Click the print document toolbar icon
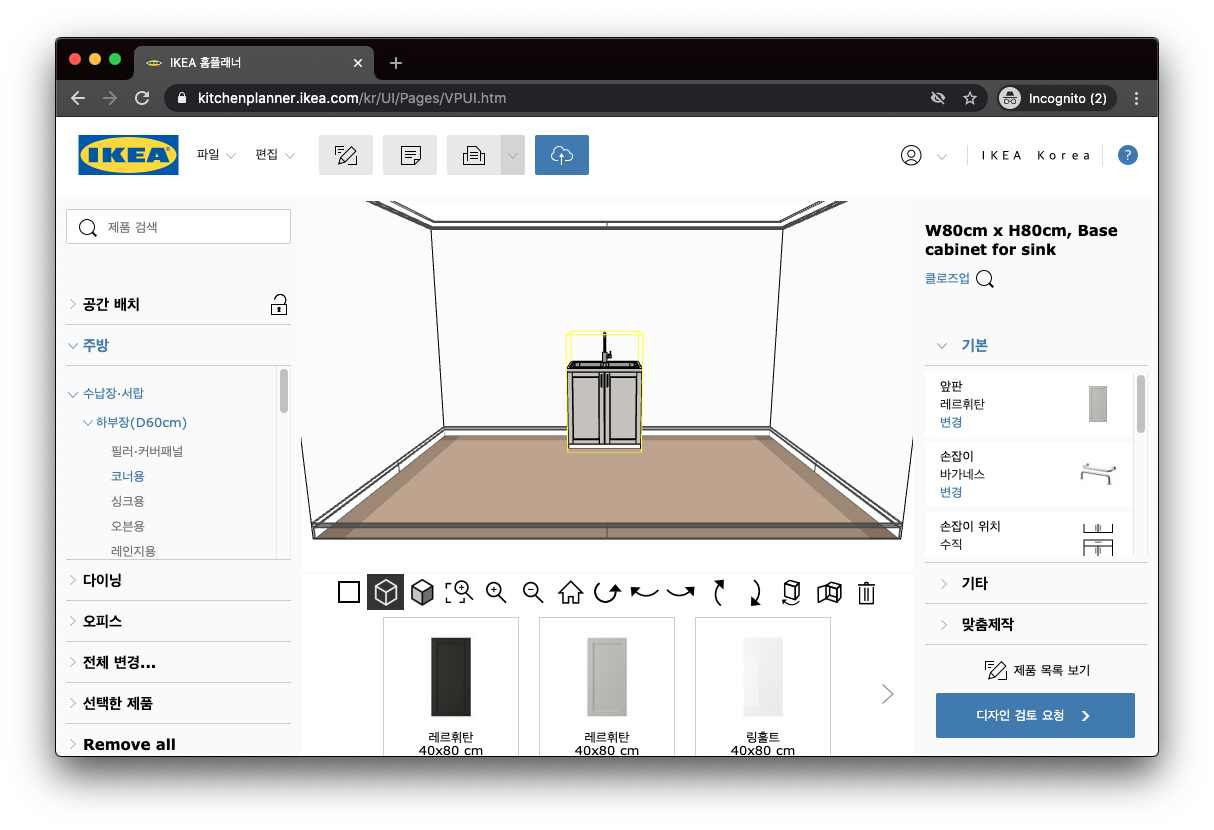This screenshot has width=1214, height=830. (474, 155)
